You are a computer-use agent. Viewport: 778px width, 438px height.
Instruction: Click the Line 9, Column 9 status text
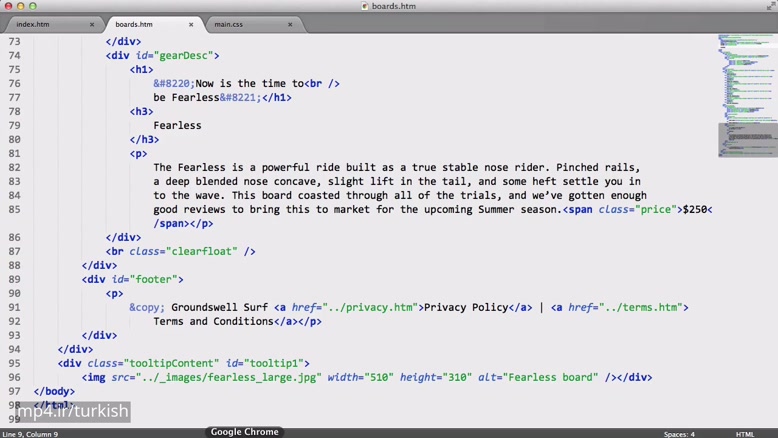30,433
